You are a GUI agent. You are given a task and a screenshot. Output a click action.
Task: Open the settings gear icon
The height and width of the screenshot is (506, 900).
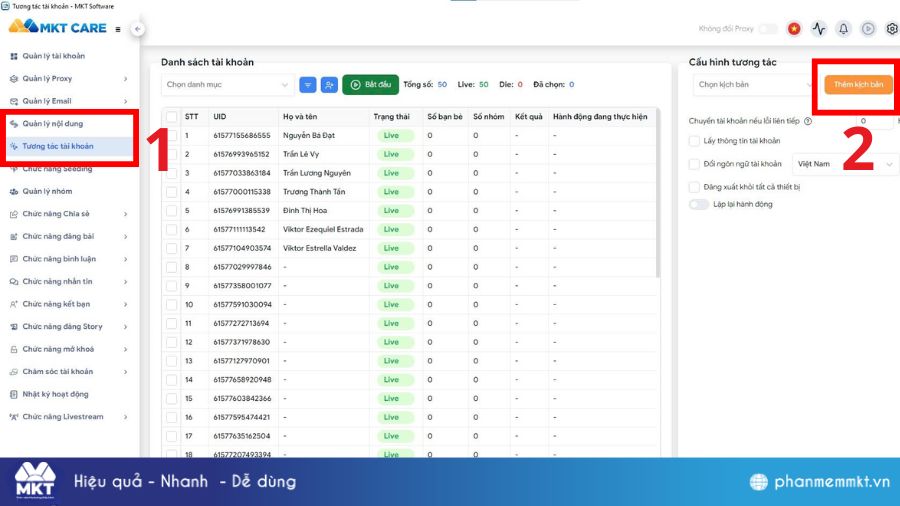pyautogui.click(x=892, y=29)
